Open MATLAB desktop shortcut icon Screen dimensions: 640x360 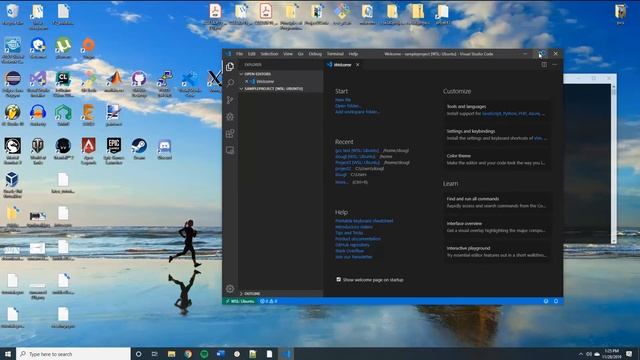pos(114,81)
